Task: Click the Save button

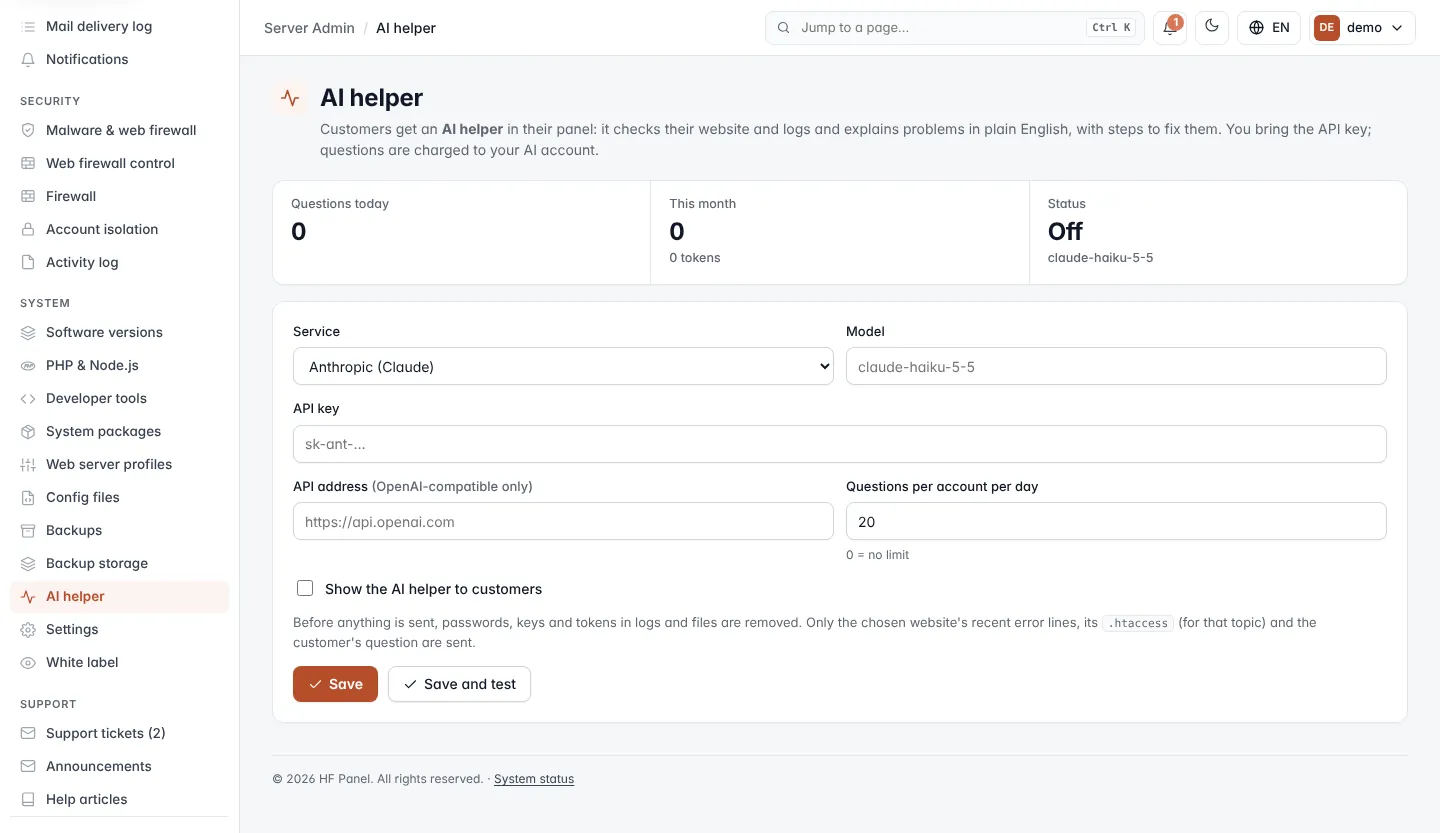Action: point(335,684)
